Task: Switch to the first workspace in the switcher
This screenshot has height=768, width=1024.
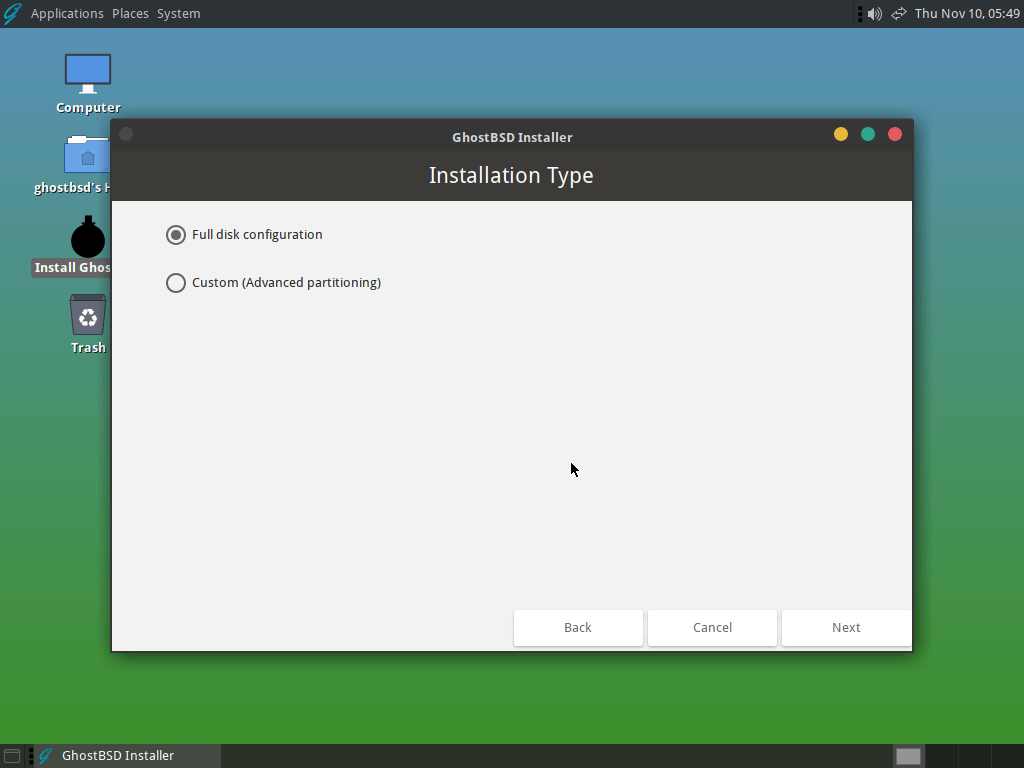Action: click(908, 756)
